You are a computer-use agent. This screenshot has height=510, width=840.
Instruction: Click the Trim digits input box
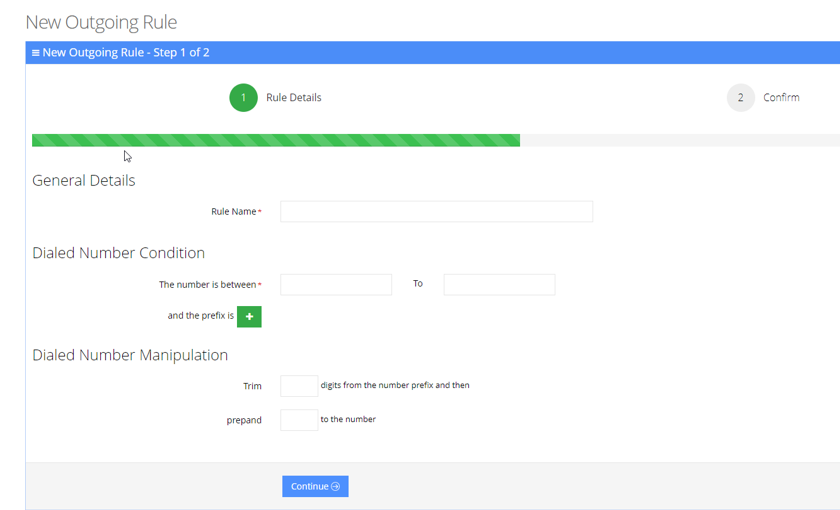tap(299, 386)
